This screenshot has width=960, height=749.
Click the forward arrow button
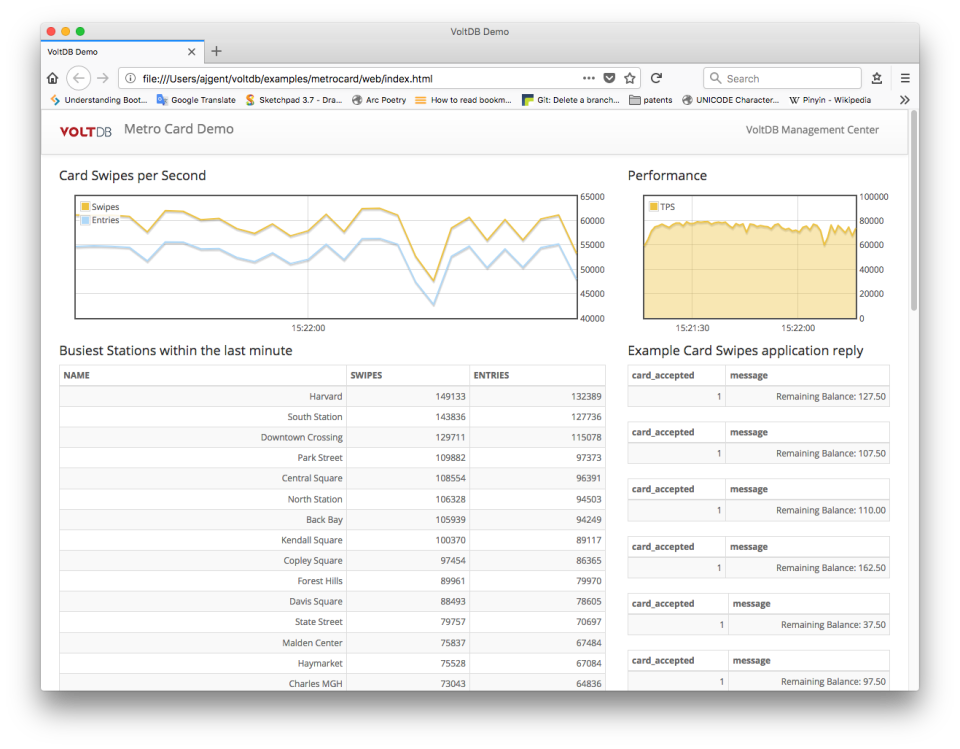103,78
